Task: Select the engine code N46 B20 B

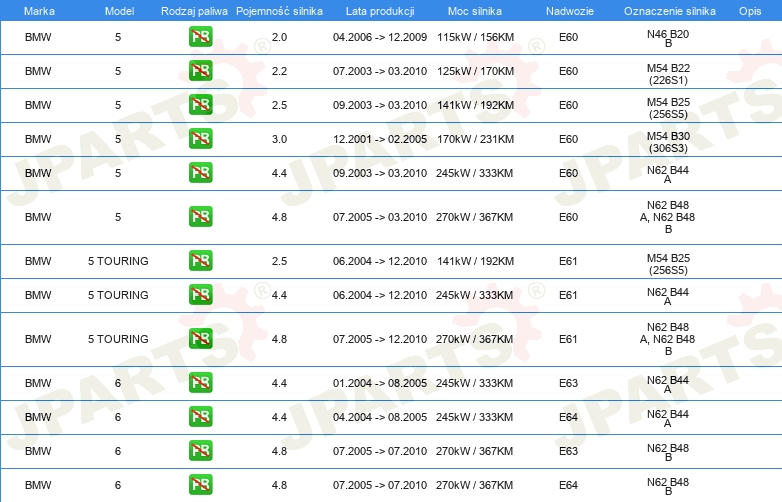Action: click(x=668, y=38)
